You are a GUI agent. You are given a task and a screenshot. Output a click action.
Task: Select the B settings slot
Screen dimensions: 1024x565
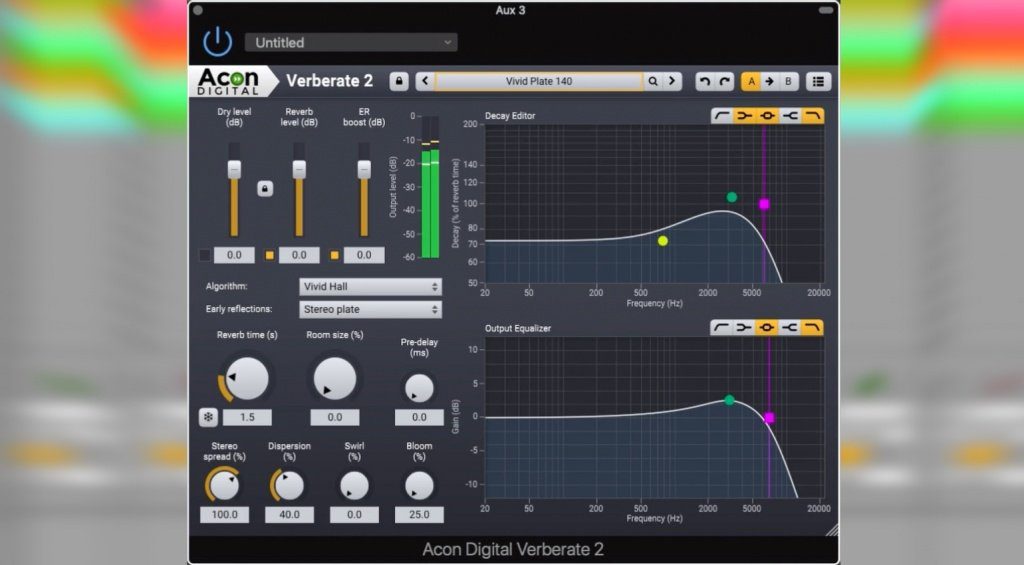pyautogui.click(x=788, y=82)
